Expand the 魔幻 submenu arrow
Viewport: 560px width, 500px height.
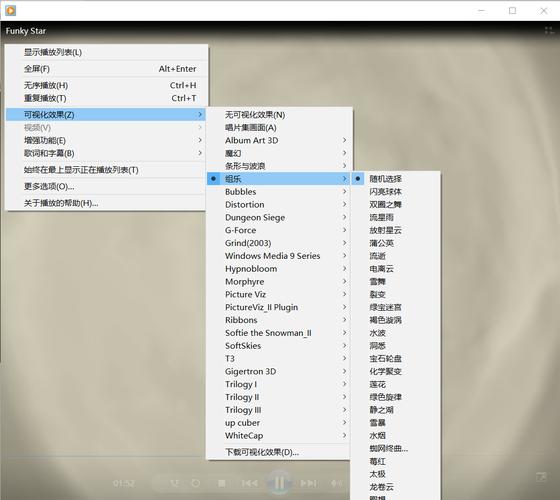coord(344,153)
